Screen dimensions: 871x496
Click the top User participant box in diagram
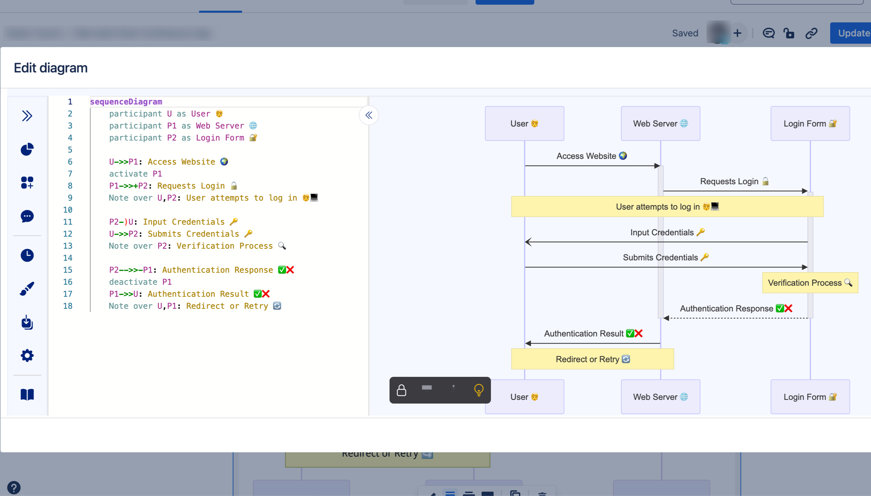(x=524, y=124)
